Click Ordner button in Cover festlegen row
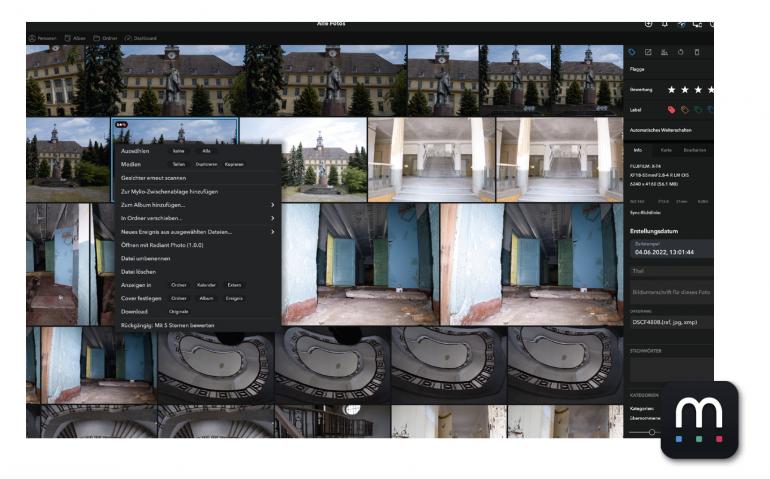 coord(179,298)
